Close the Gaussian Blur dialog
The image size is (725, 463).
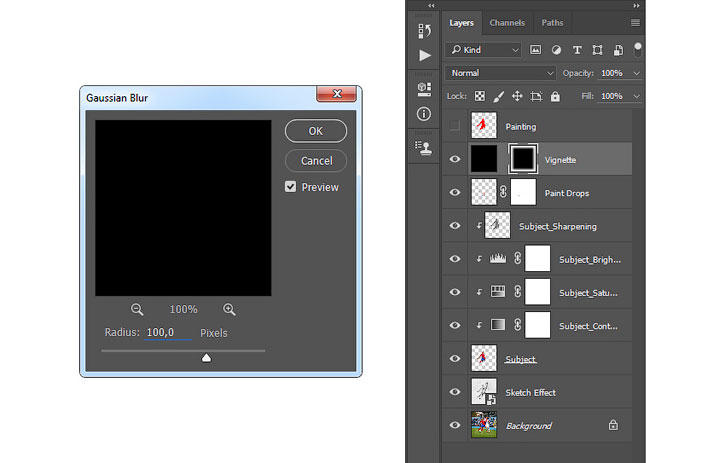pos(337,93)
